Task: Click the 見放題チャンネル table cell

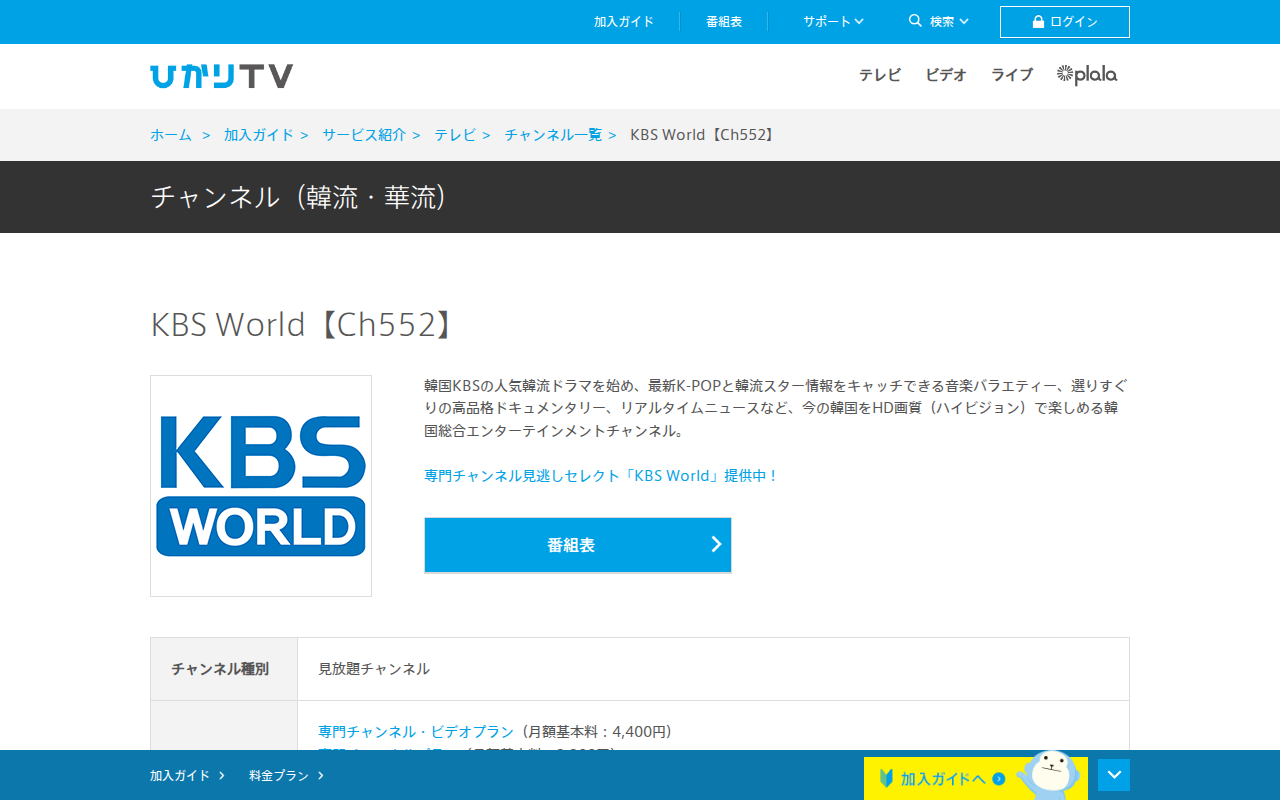Action: [713, 669]
